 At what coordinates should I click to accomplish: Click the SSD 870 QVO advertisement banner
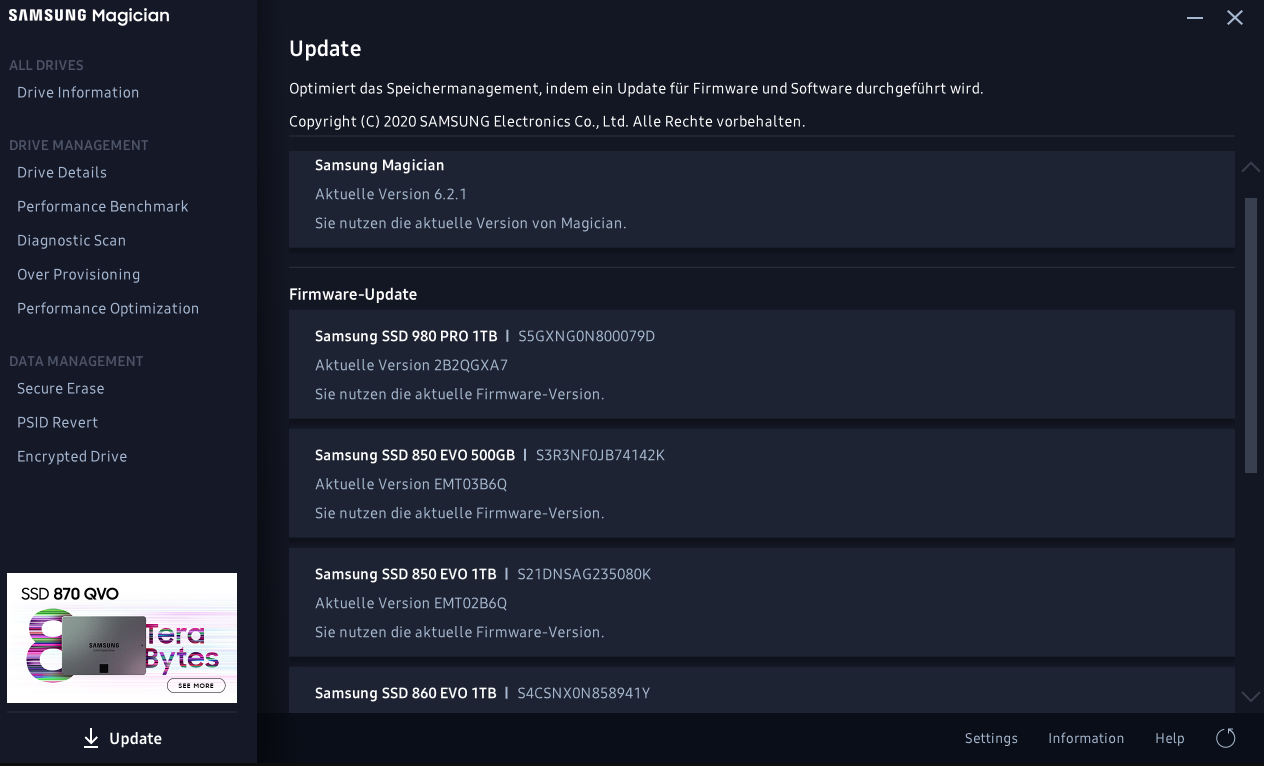point(122,638)
